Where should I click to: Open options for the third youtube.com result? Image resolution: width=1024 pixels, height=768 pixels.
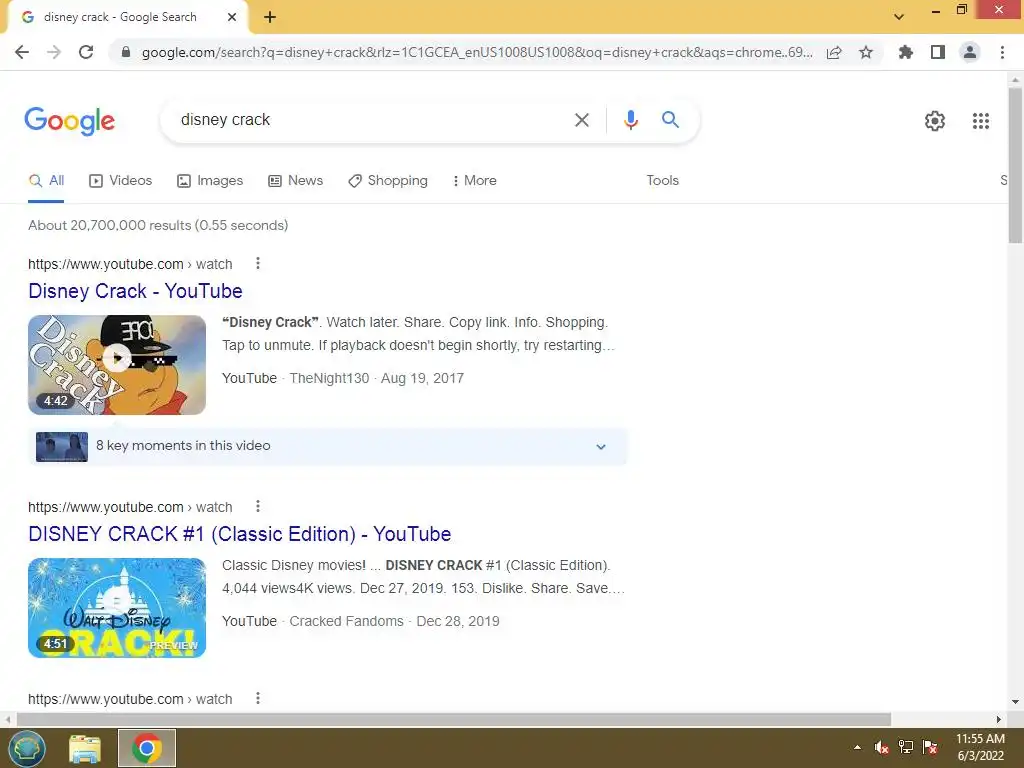(x=258, y=698)
